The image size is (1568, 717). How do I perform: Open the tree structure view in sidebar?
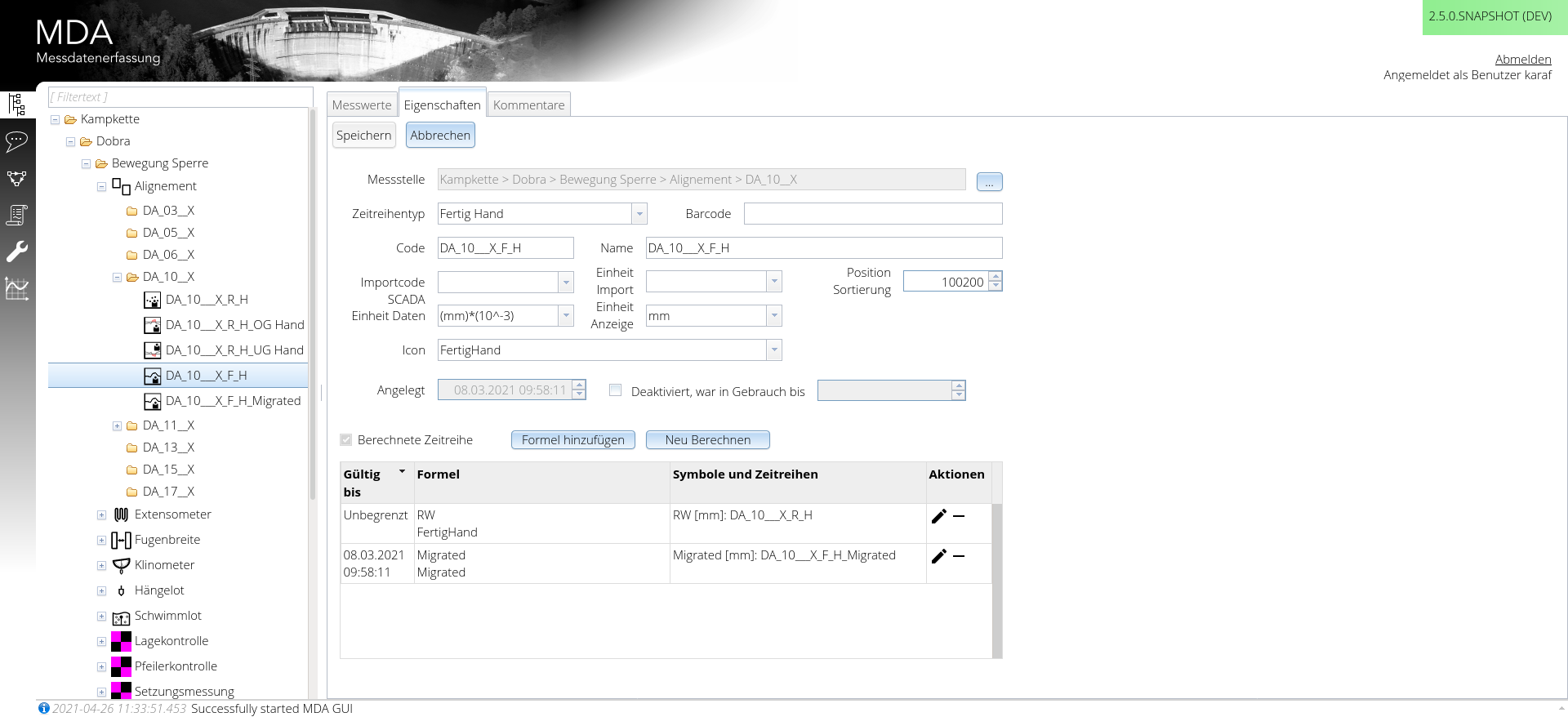coord(17,105)
